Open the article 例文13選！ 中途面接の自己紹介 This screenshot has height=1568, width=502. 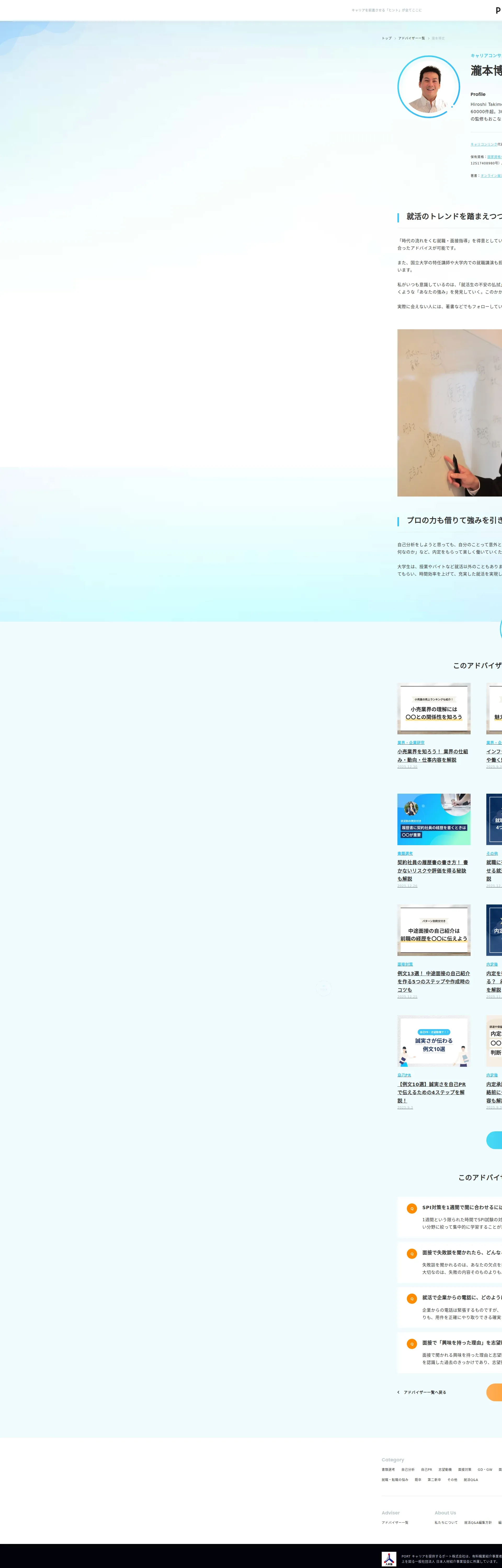434,981
